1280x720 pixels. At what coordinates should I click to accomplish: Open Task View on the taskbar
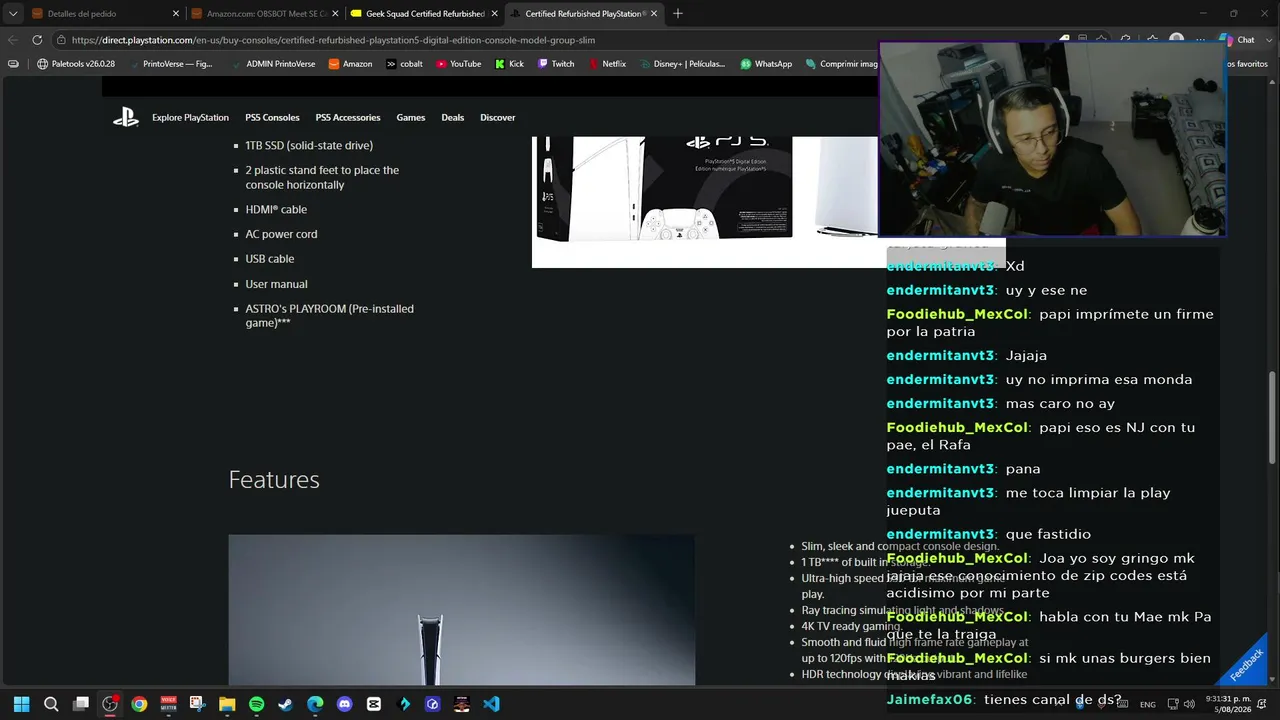click(81, 704)
